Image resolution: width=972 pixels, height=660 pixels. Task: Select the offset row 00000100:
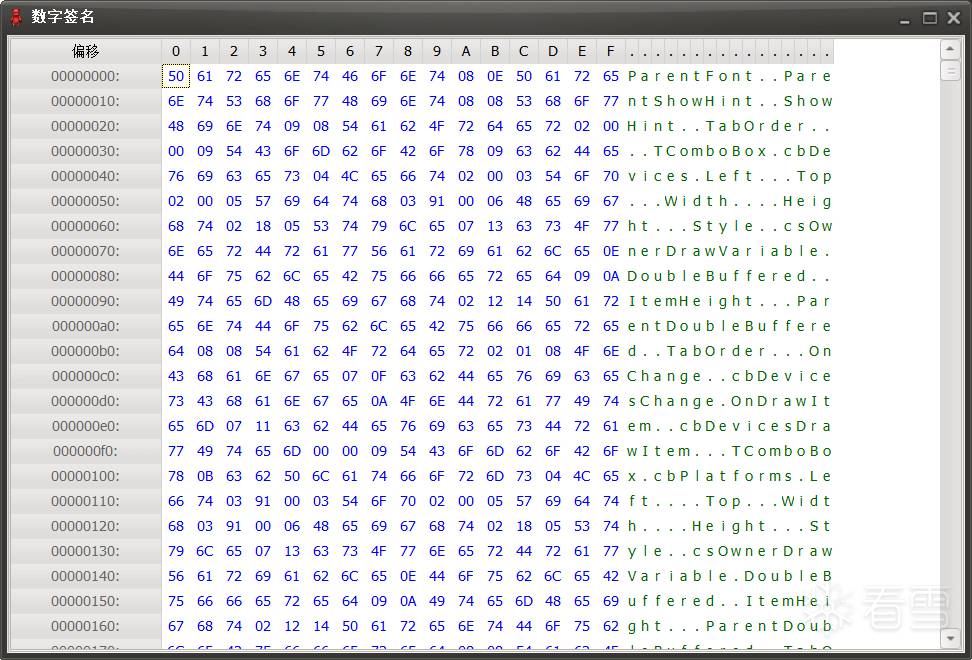click(86, 476)
